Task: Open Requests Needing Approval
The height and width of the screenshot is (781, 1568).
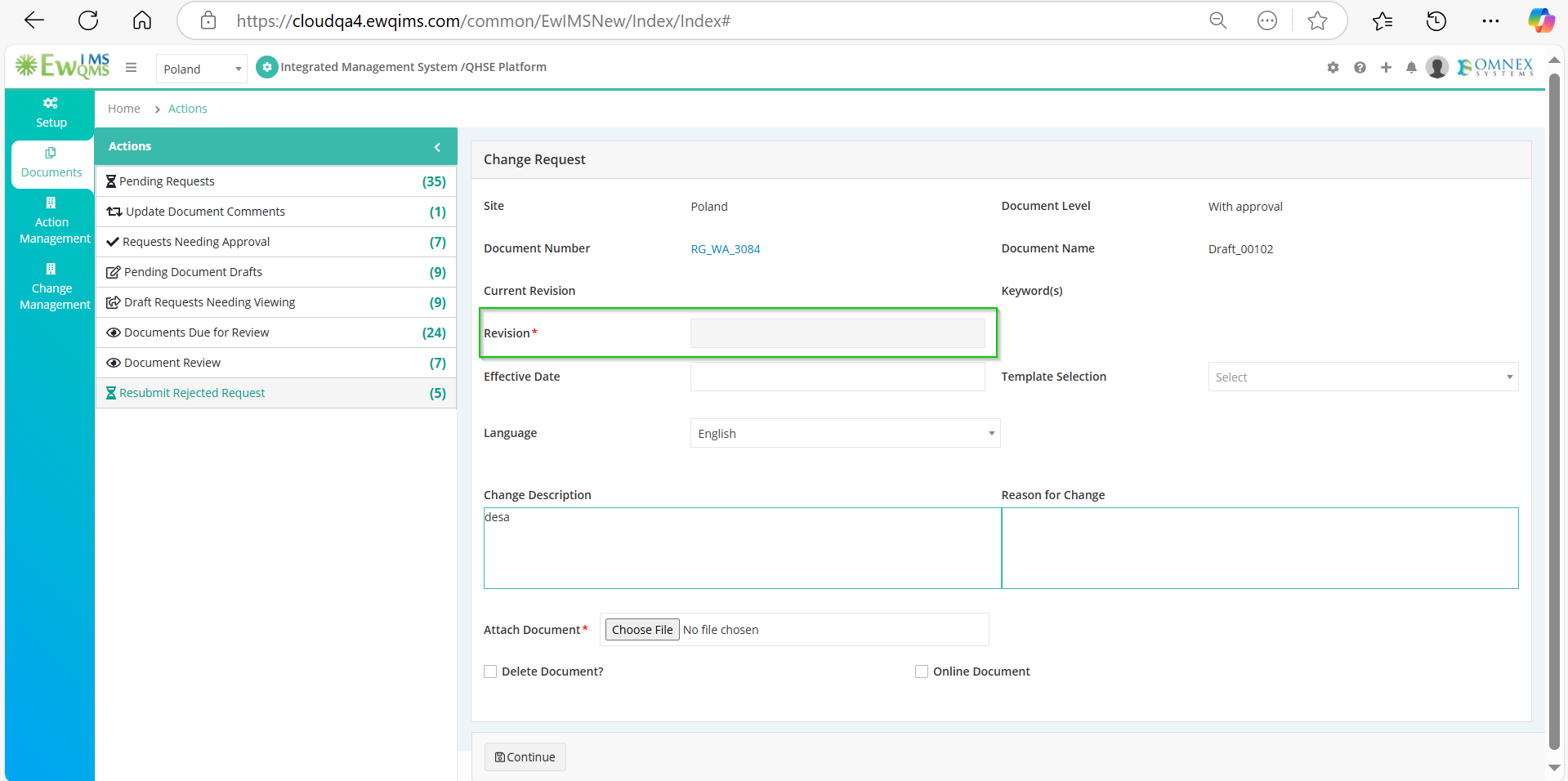Action: [x=276, y=242]
